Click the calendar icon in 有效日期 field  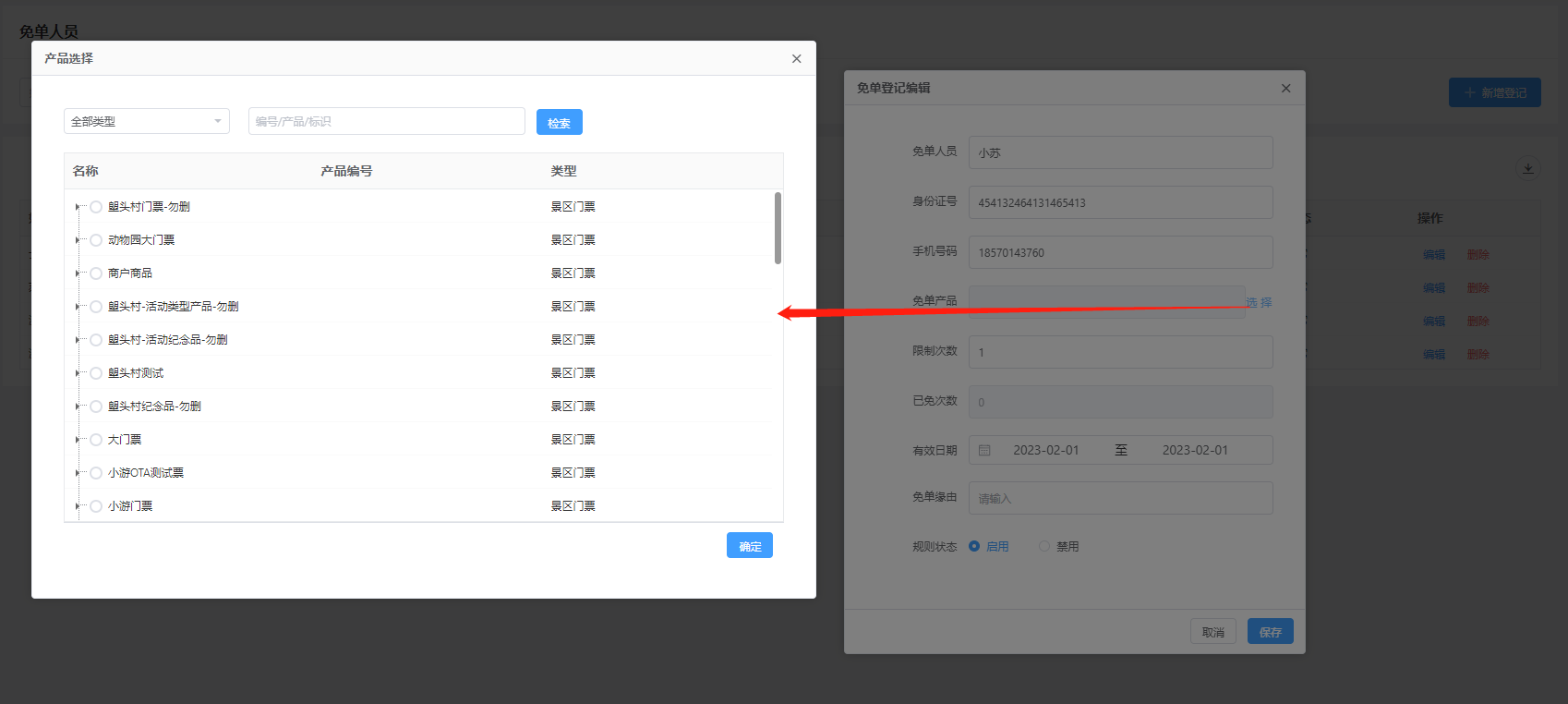click(x=984, y=451)
